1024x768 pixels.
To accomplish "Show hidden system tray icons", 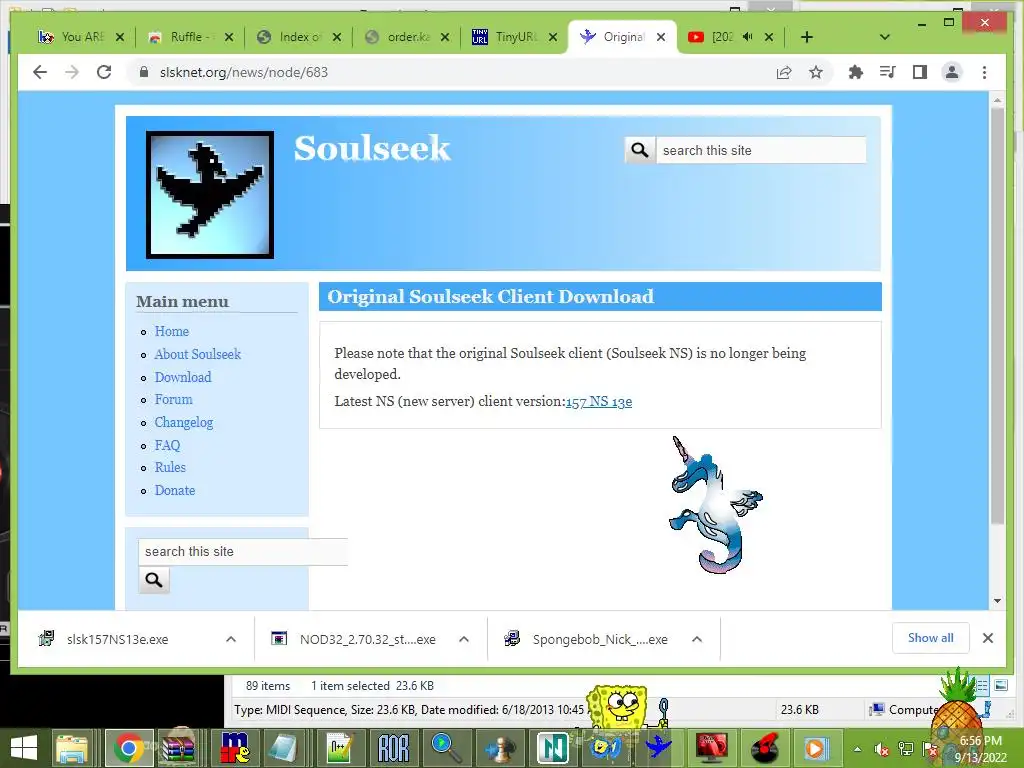I will [x=857, y=749].
